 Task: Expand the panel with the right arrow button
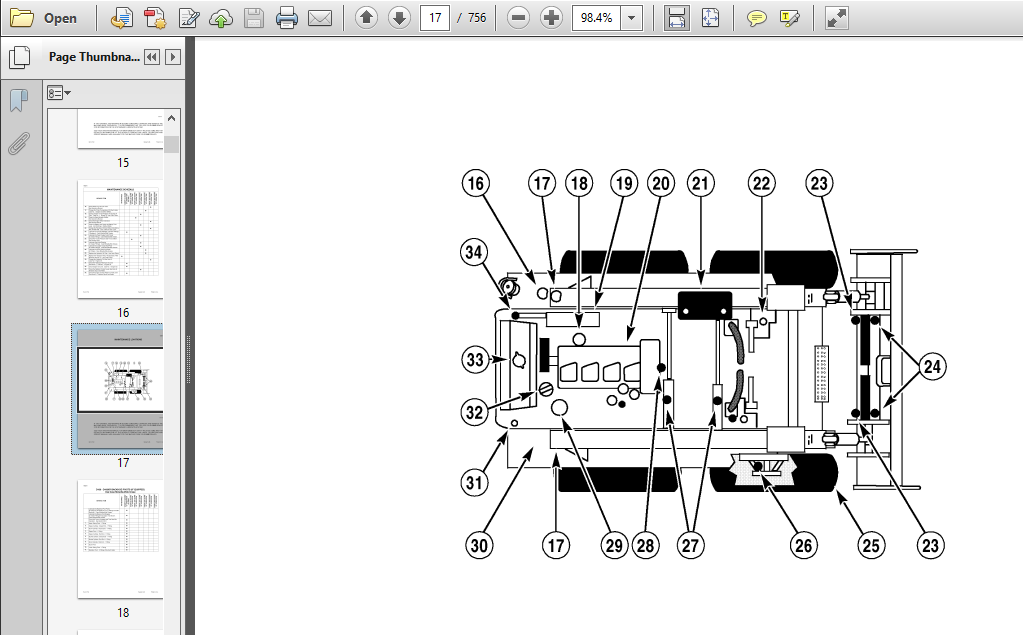(x=173, y=57)
